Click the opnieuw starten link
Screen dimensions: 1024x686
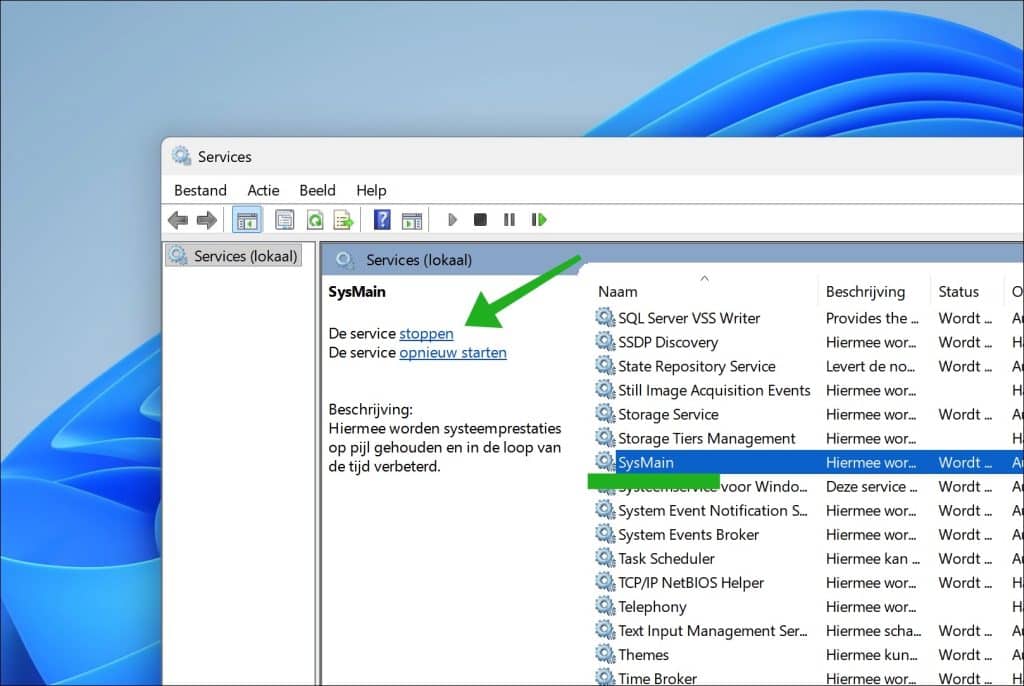pos(452,352)
